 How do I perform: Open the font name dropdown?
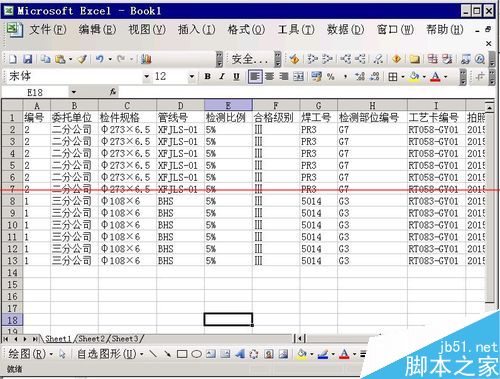coord(146,77)
